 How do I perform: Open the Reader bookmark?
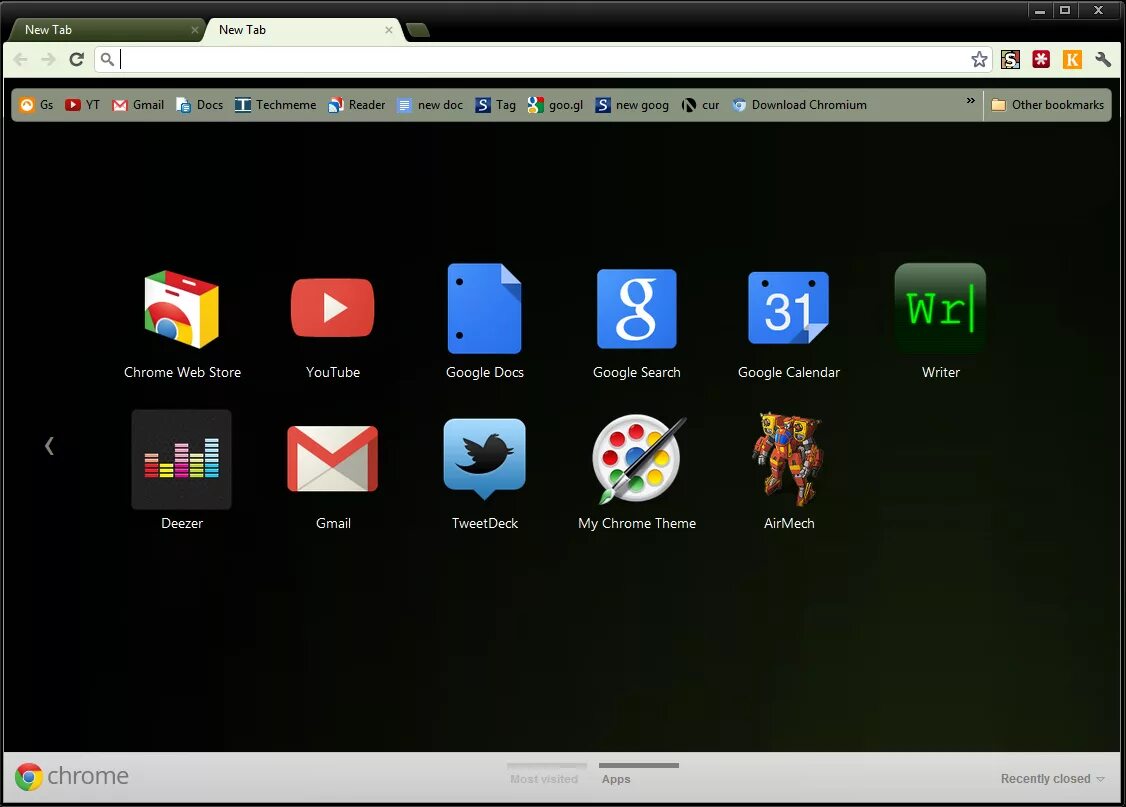(x=357, y=105)
